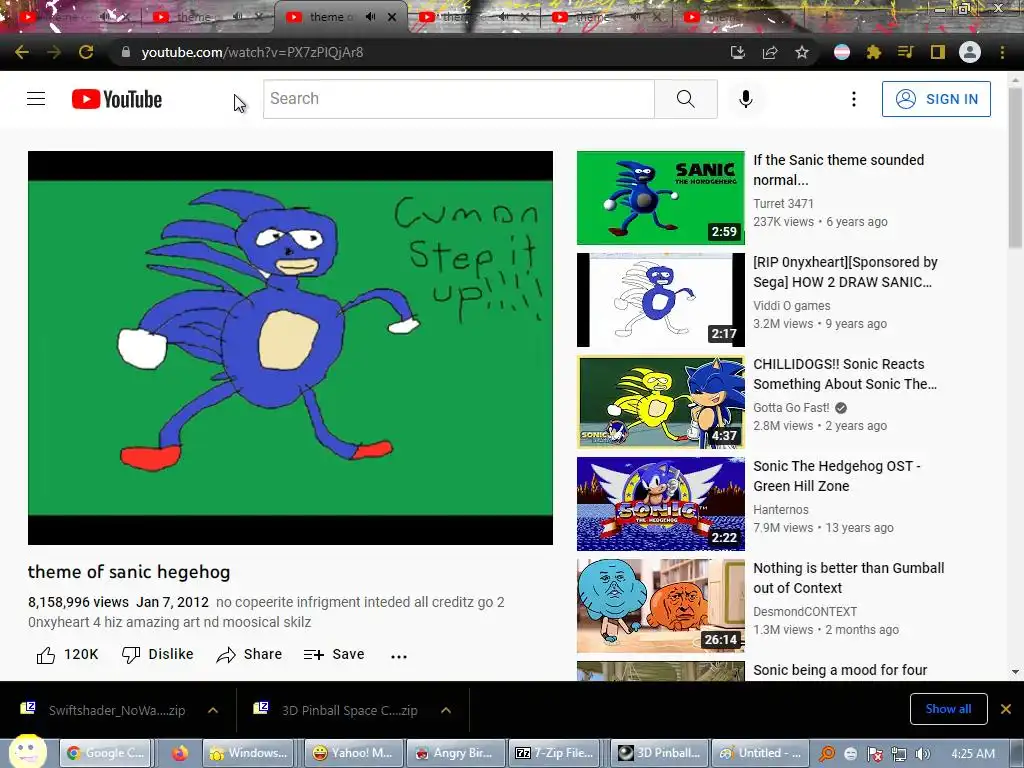Close the active 'theme o' tab
Image resolution: width=1024 pixels, height=768 pixels.
pos(392,17)
